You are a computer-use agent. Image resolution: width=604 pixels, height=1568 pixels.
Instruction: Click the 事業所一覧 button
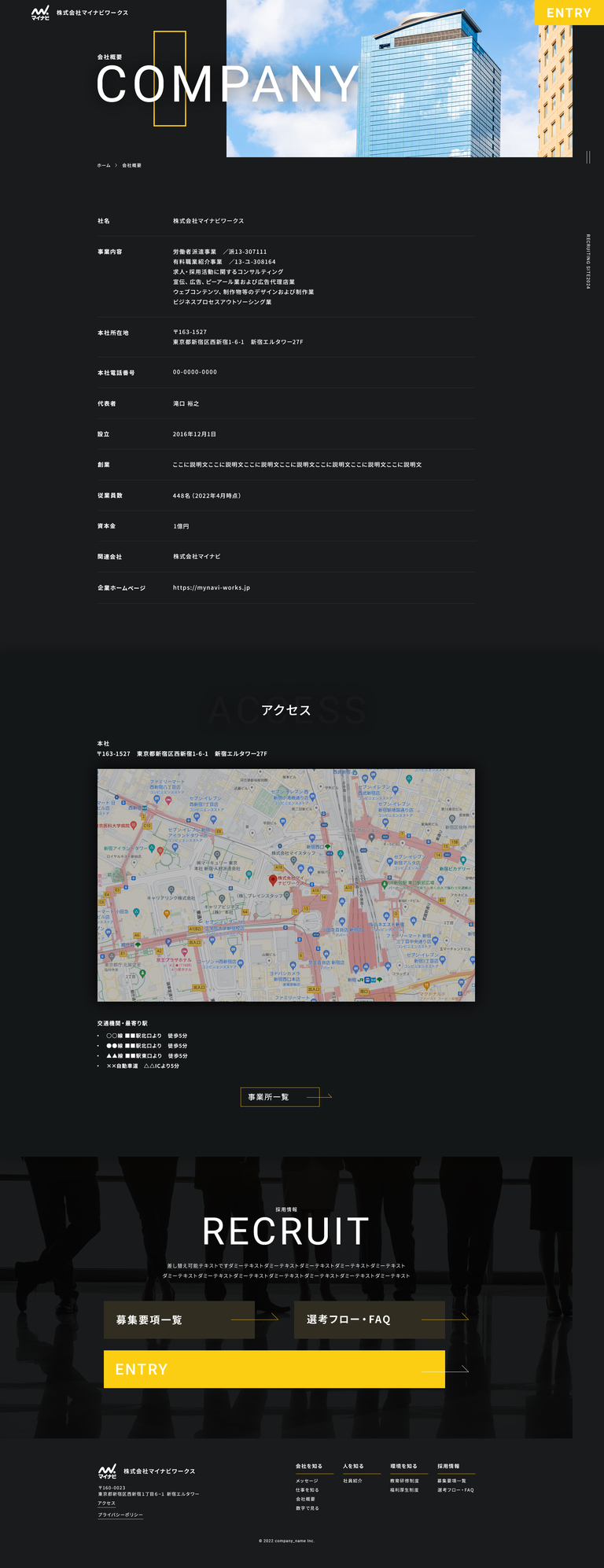pos(279,1097)
